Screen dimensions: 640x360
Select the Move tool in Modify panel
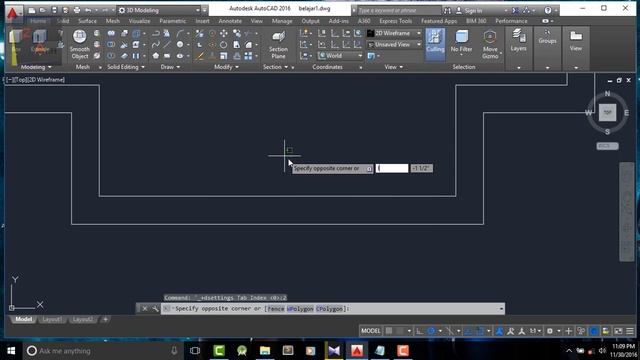224,33
